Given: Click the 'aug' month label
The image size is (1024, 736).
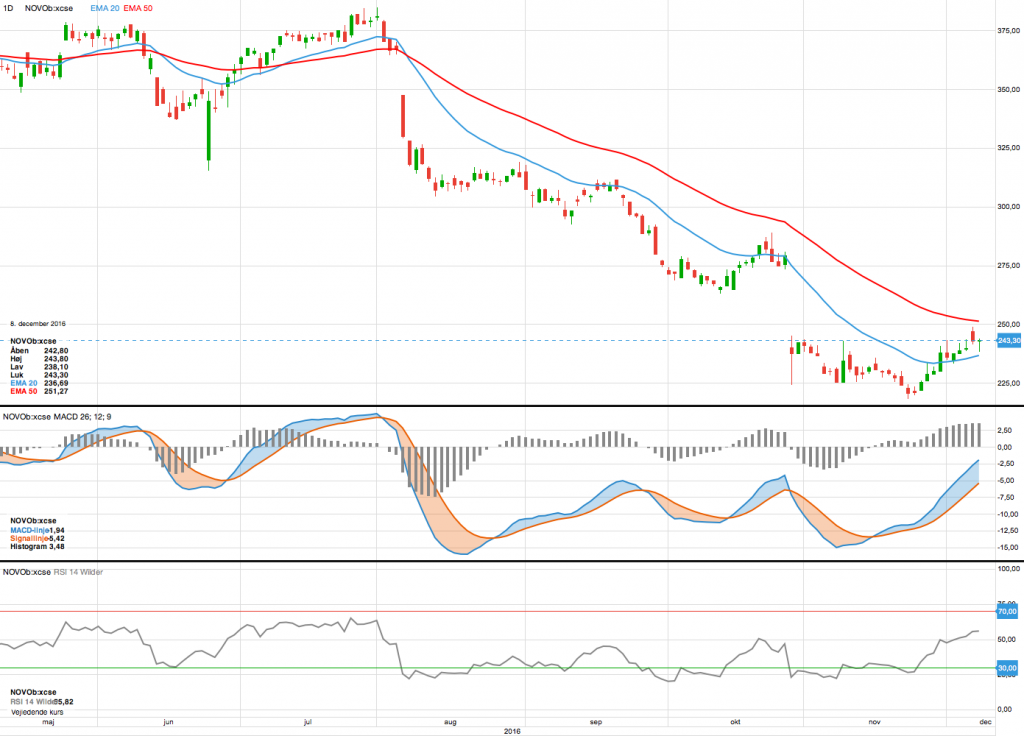Looking at the screenshot, I should coord(450,722).
